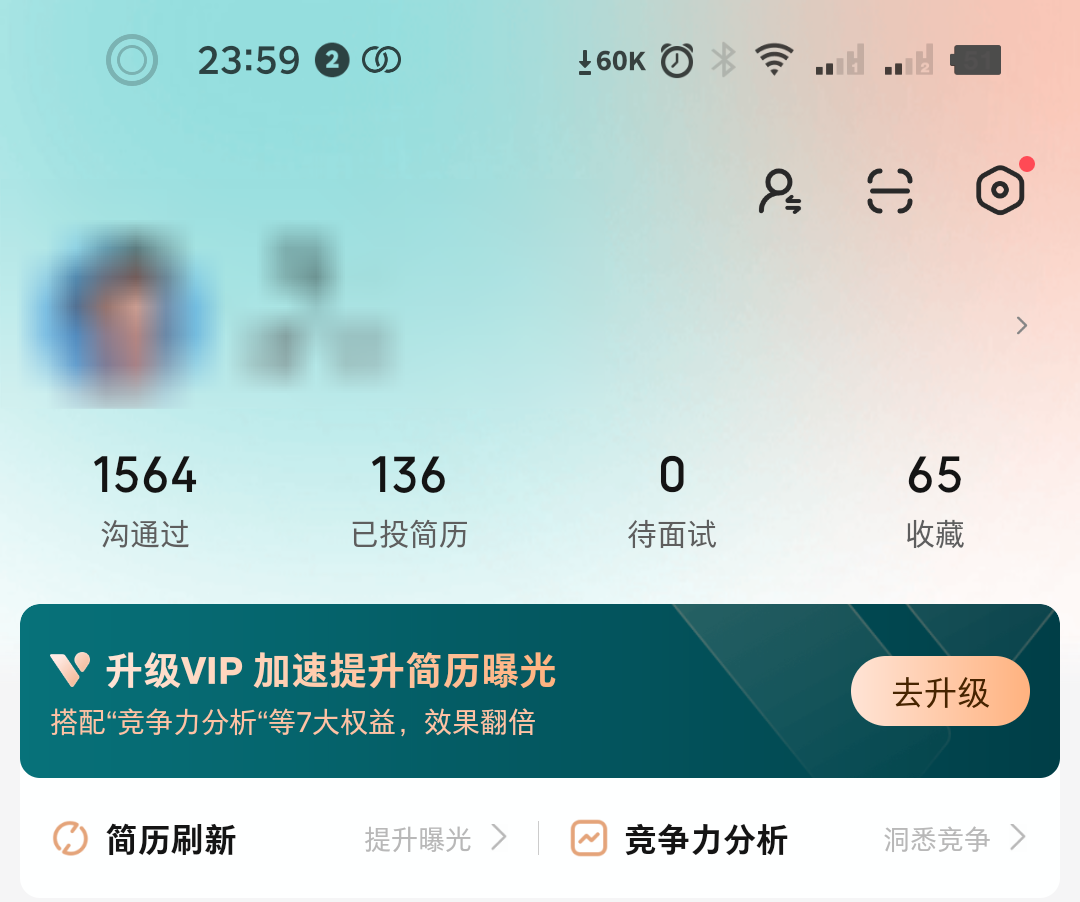
Task: Tap the VIP logo on the banner
Action: point(70,669)
